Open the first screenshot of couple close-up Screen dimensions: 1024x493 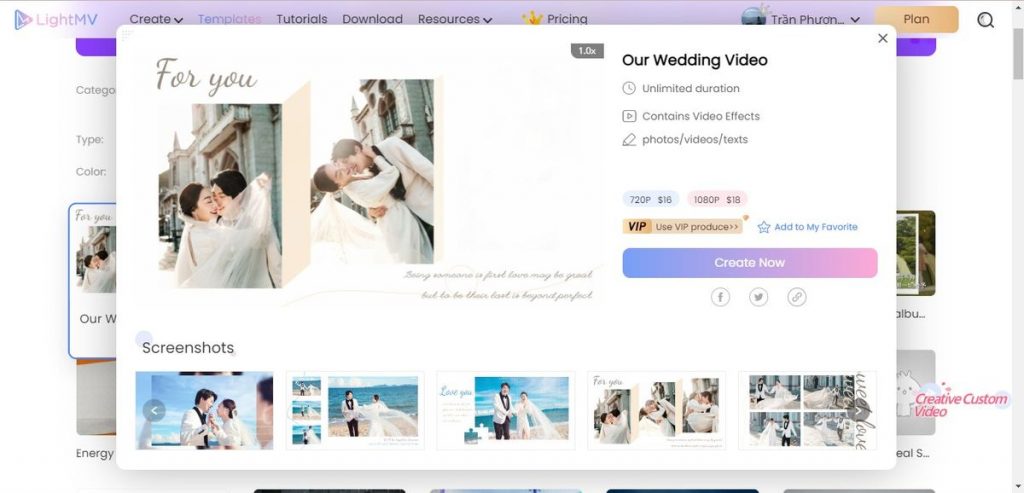(204, 411)
